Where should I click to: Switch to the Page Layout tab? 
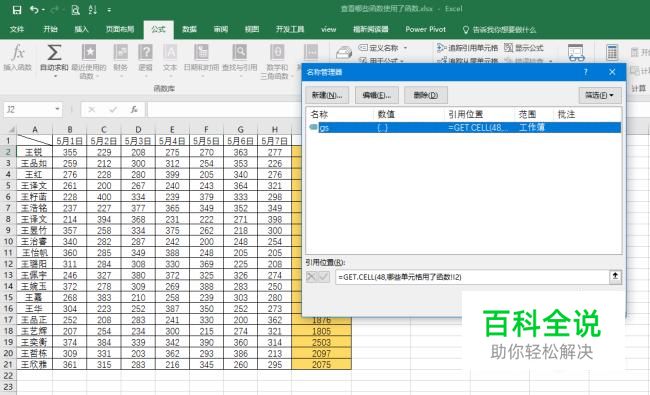tap(120, 29)
